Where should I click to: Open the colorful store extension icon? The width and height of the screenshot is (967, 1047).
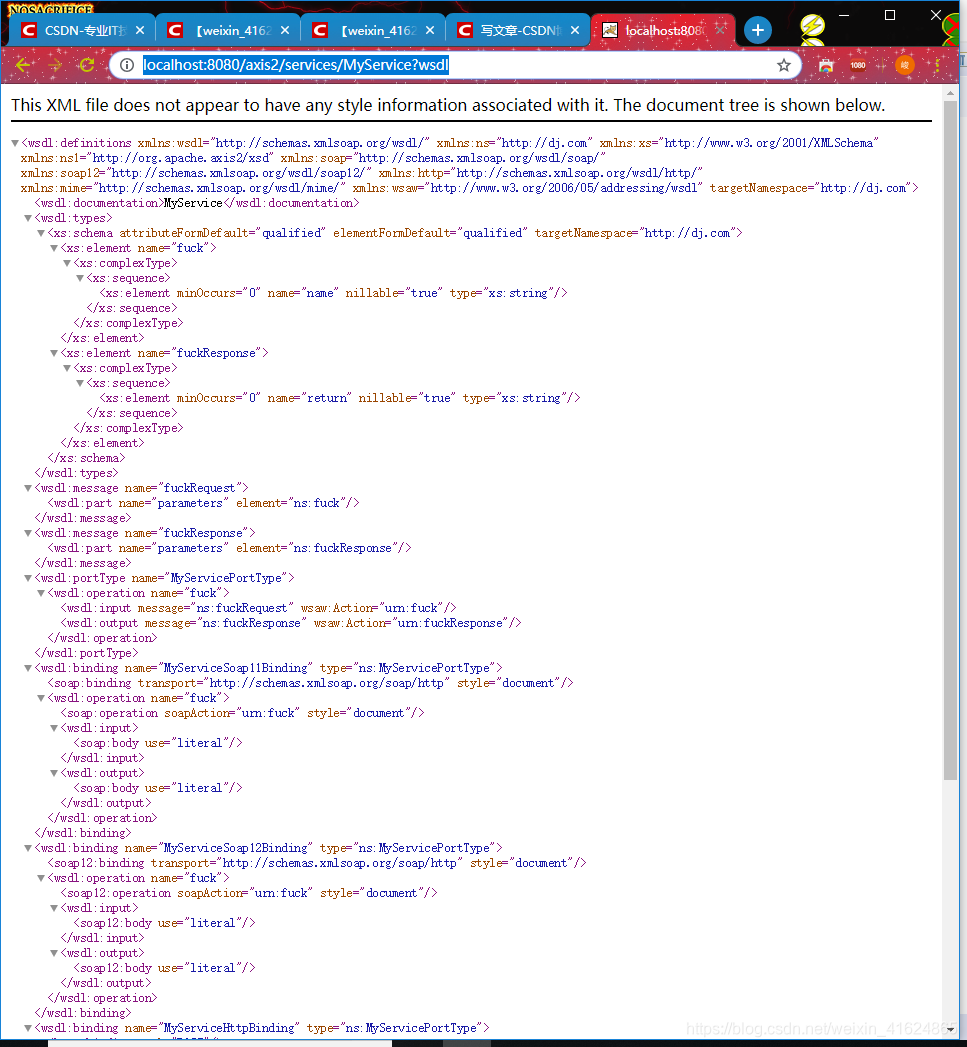point(826,65)
